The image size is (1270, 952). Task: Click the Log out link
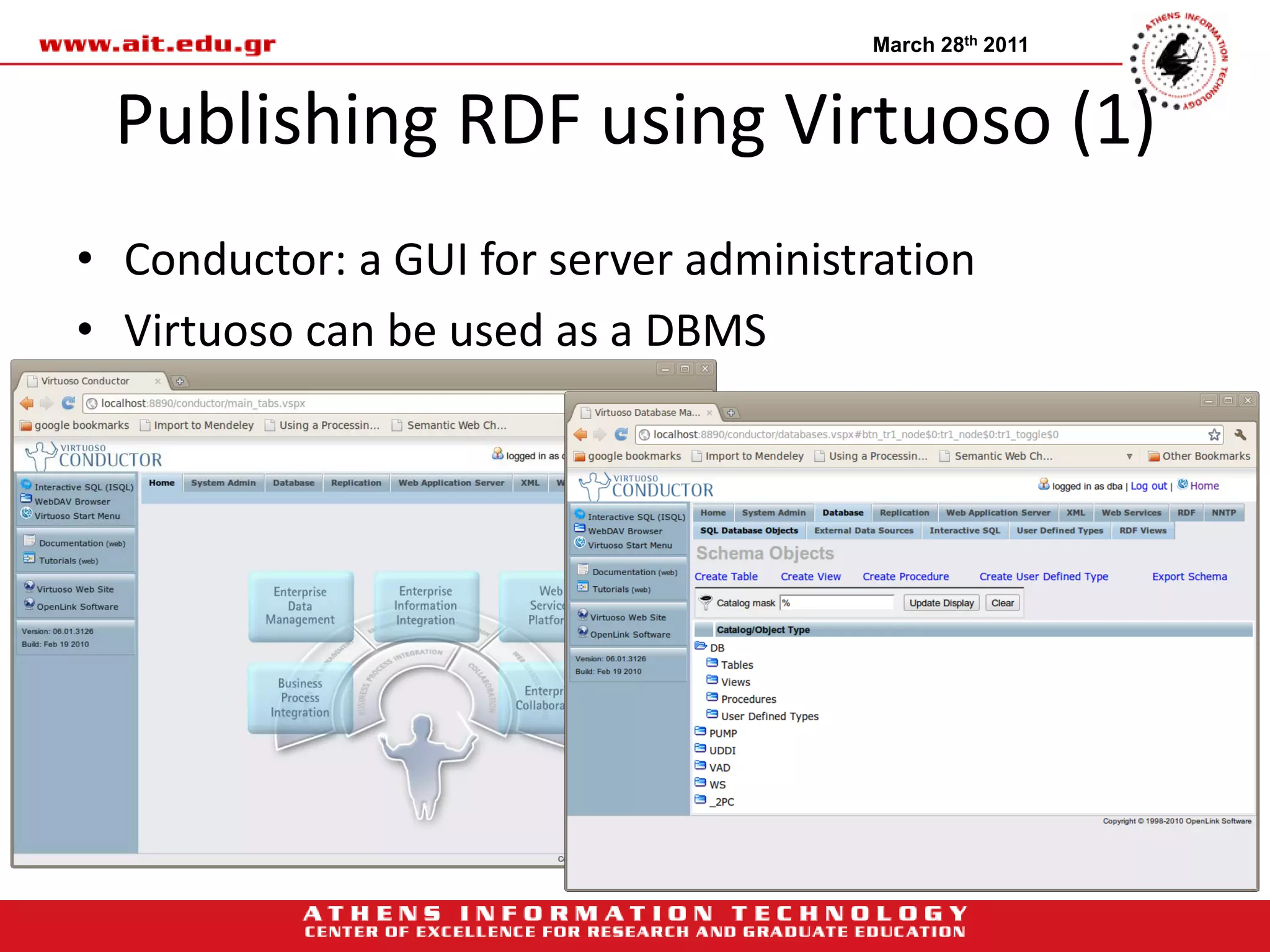(1148, 486)
